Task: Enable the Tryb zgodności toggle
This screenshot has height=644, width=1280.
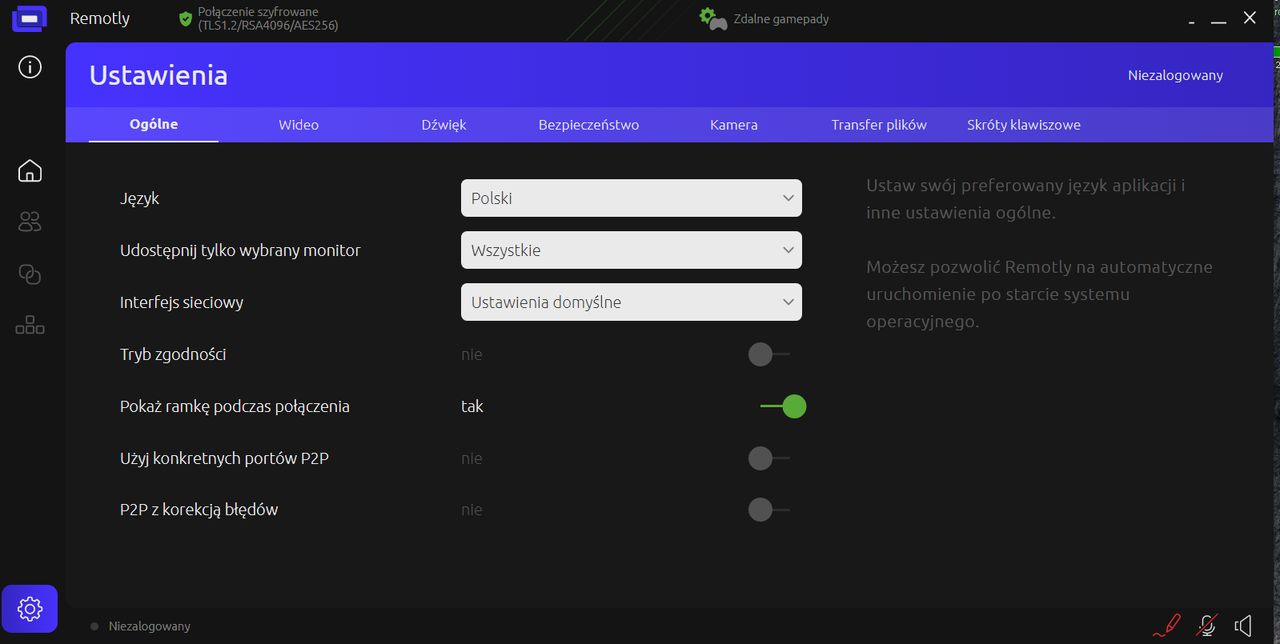Action: pyautogui.click(x=768, y=354)
